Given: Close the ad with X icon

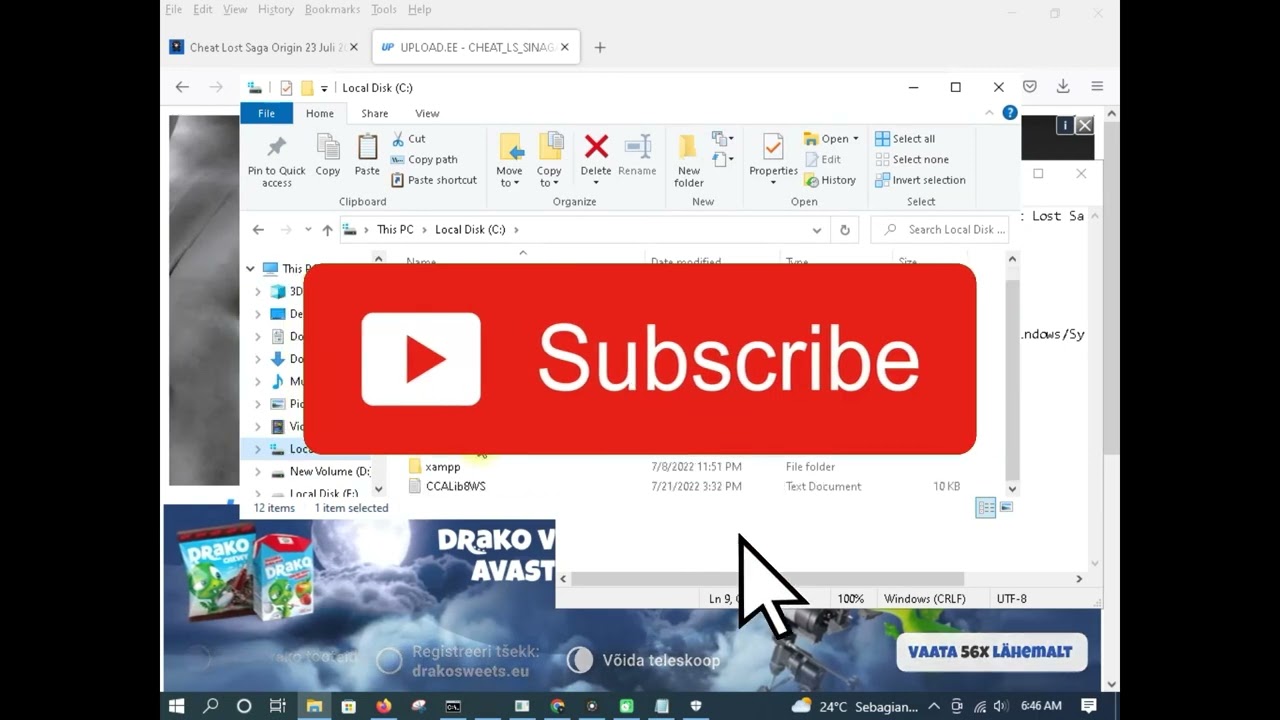Looking at the screenshot, I should 1085,125.
